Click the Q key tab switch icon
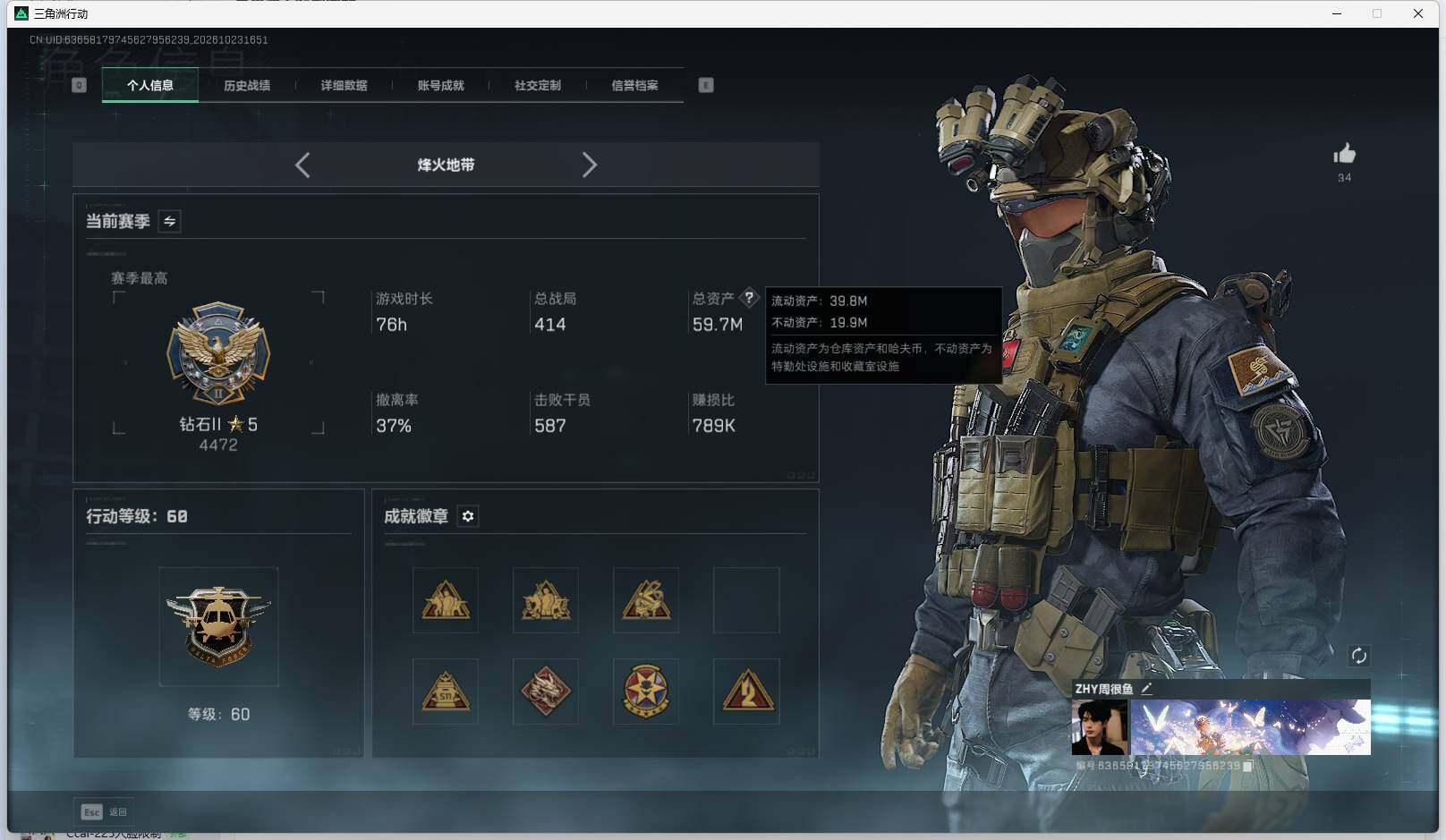Screen dimensions: 1446x840 coord(79,85)
